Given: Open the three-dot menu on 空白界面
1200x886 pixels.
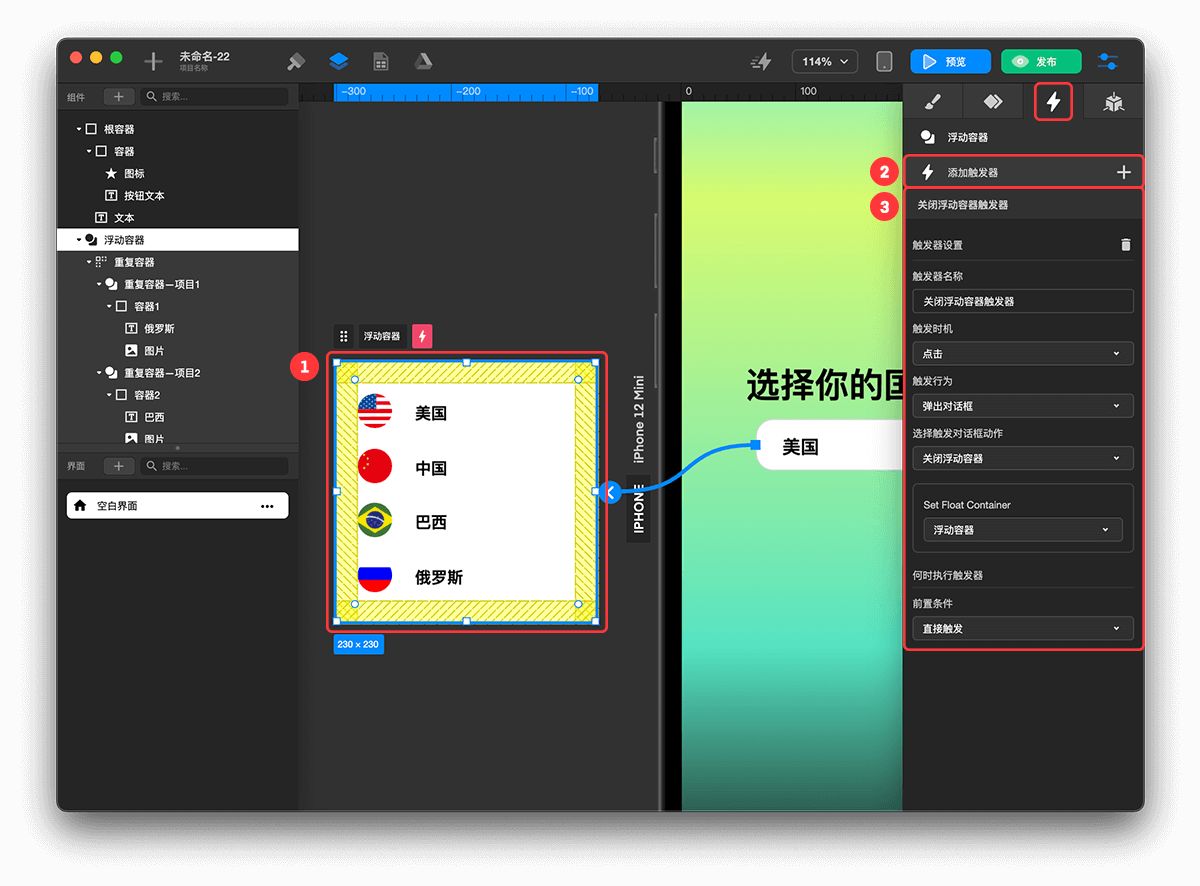Looking at the screenshot, I should [x=267, y=506].
